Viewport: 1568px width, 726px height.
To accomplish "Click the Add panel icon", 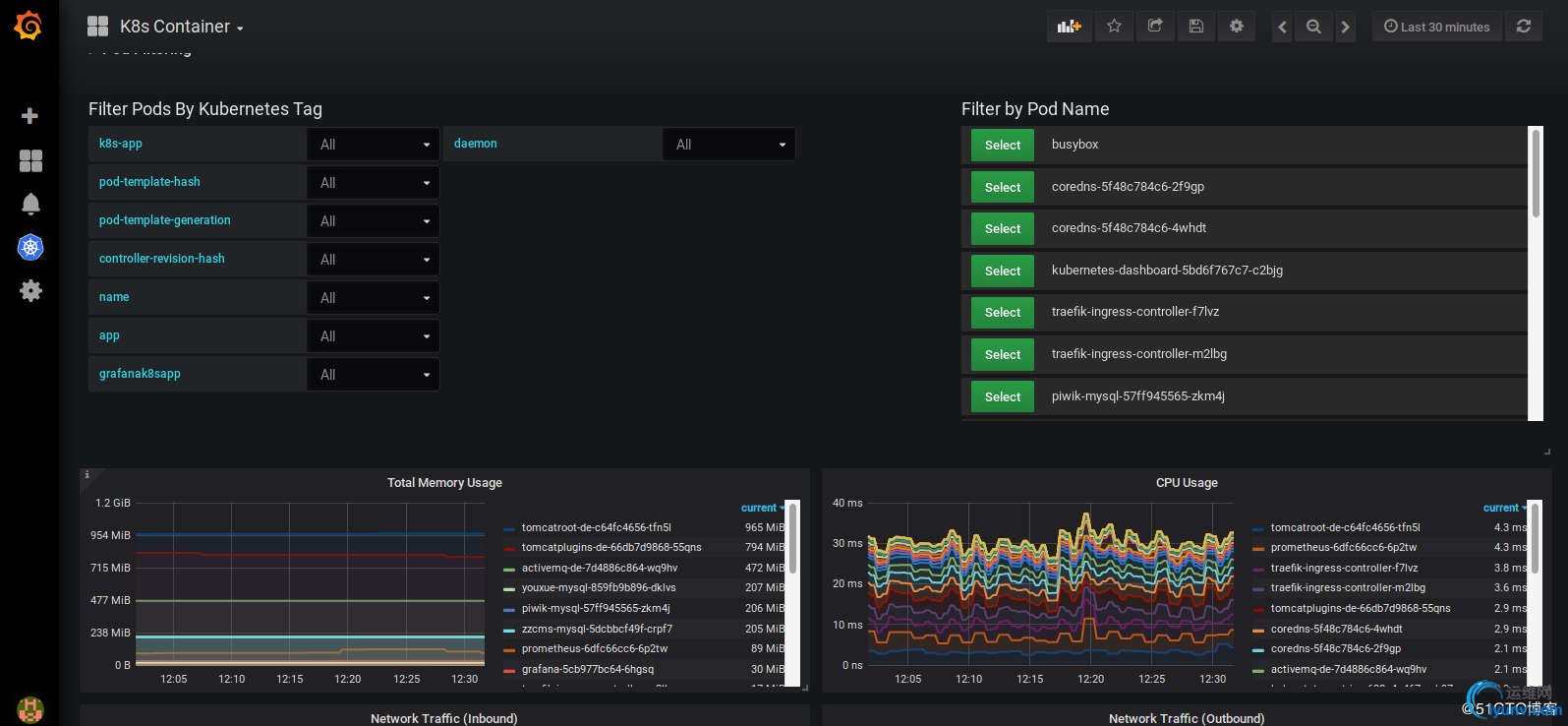I will (1070, 27).
